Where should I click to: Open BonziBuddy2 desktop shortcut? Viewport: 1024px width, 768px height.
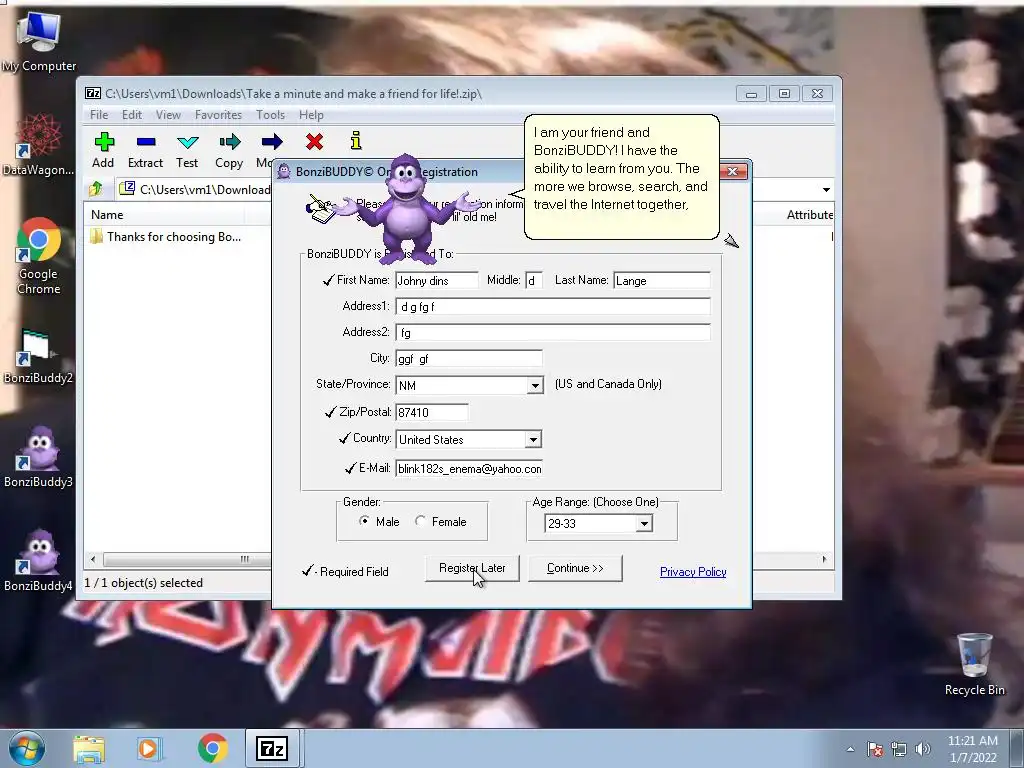(x=39, y=357)
